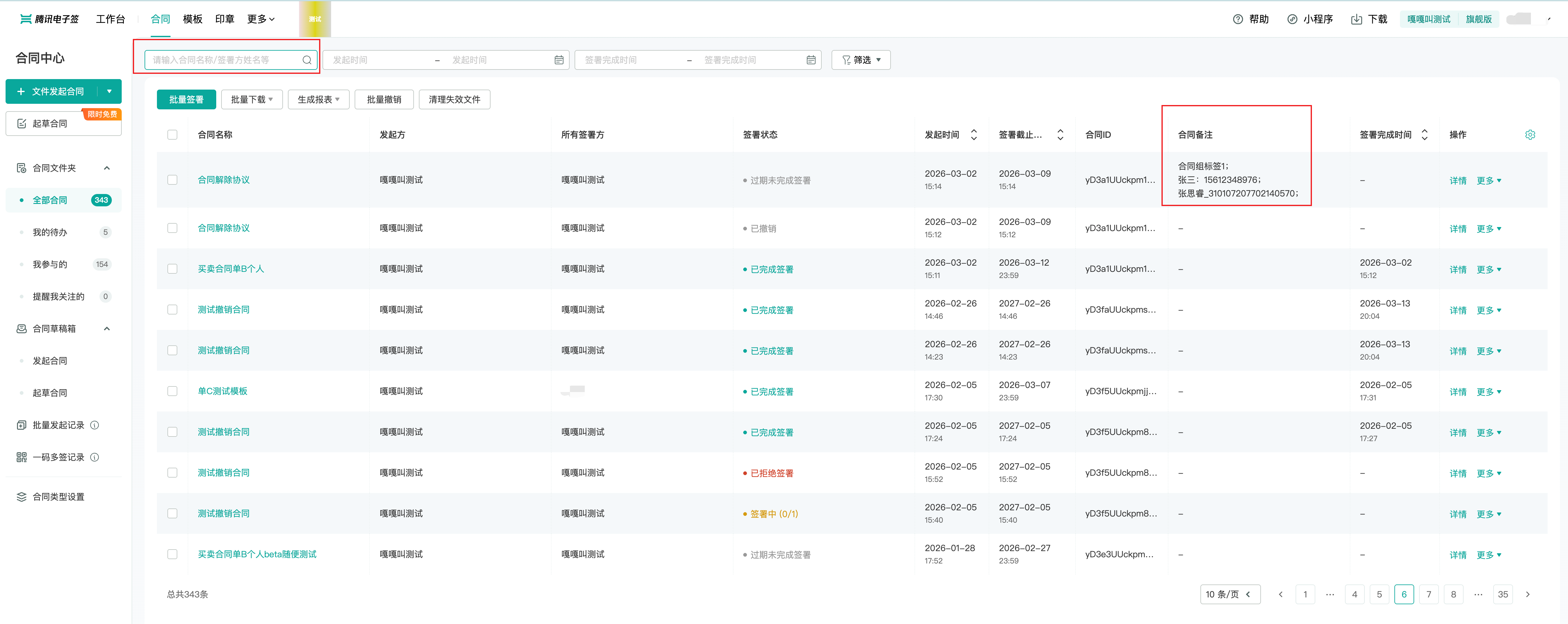Go to page 7 in pagination
The image size is (1568, 624).
click(1428, 594)
